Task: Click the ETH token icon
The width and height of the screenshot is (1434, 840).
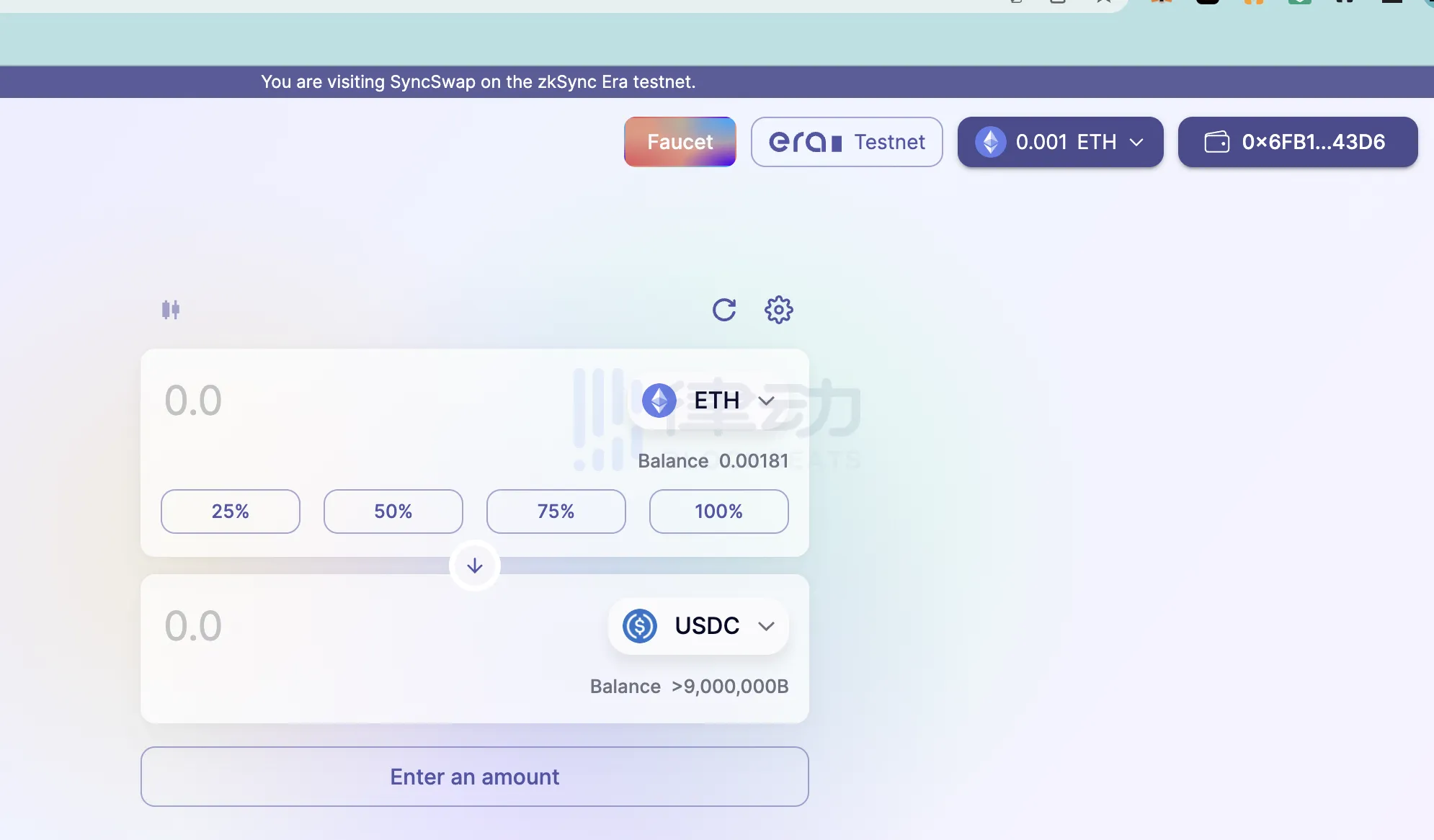Action: [x=658, y=400]
